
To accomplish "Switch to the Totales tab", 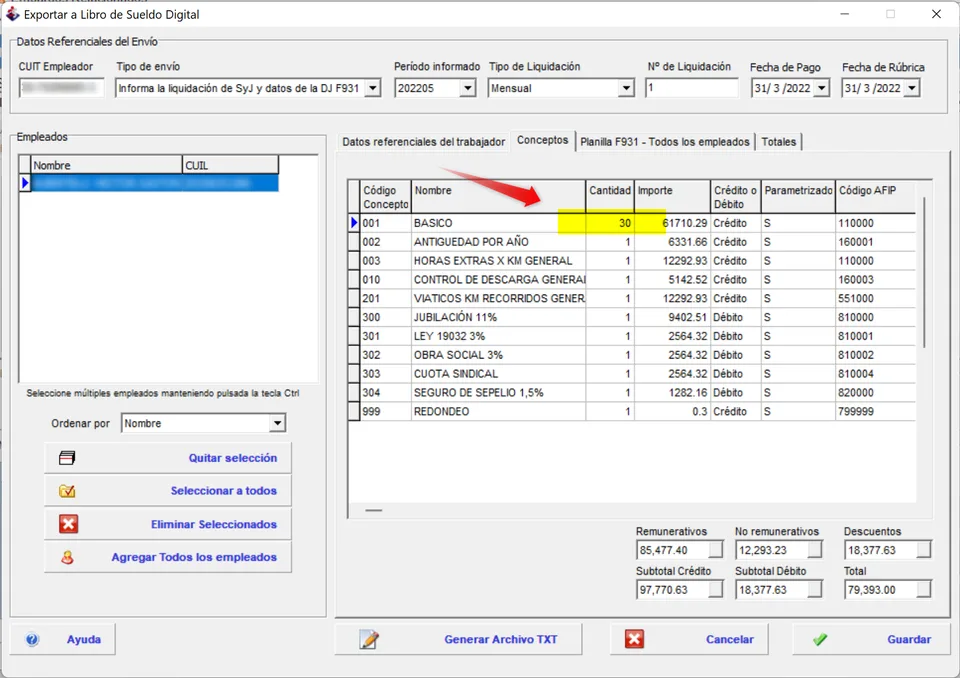I will (x=779, y=141).
